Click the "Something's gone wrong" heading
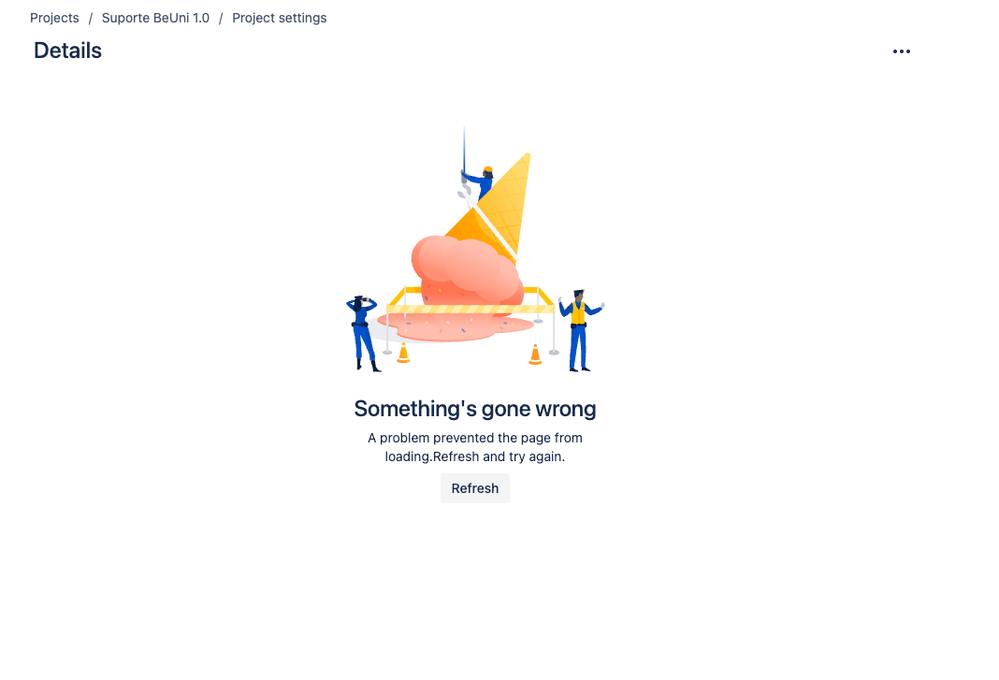999x680 pixels. (475, 409)
